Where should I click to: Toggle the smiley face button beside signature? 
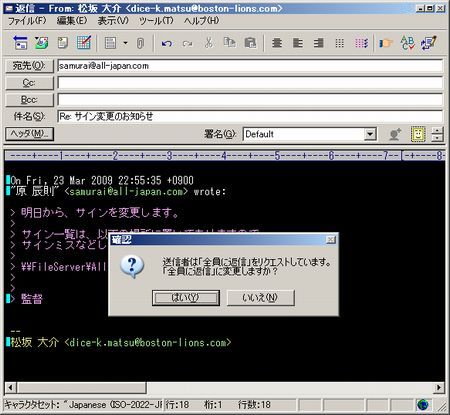tap(418, 134)
